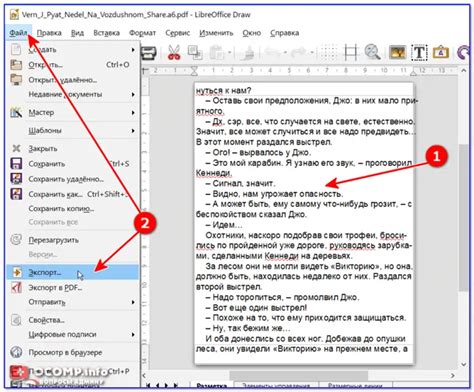Click the horizontal scrollbar right arrow
474x392 pixels.
pyautogui.click(x=453, y=376)
